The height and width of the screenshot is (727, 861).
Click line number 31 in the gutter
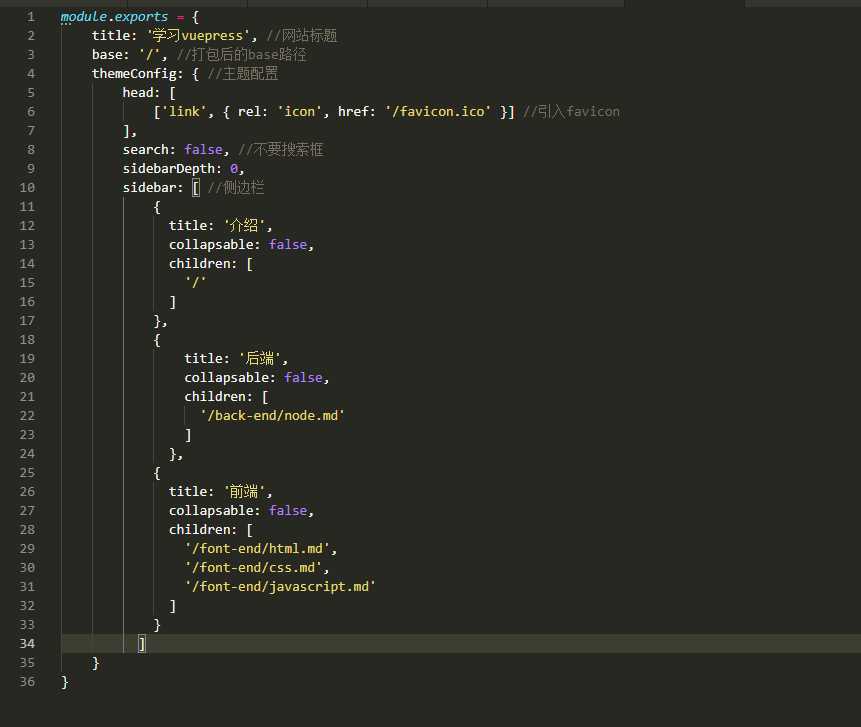[27, 587]
